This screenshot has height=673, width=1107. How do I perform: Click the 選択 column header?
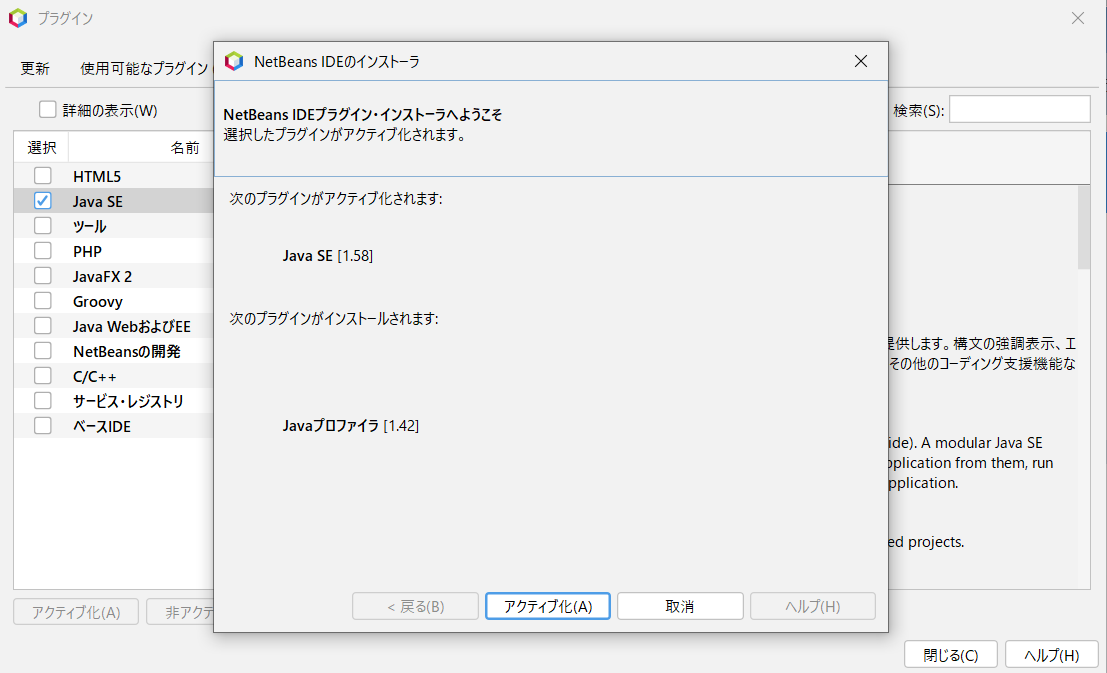[x=42, y=147]
